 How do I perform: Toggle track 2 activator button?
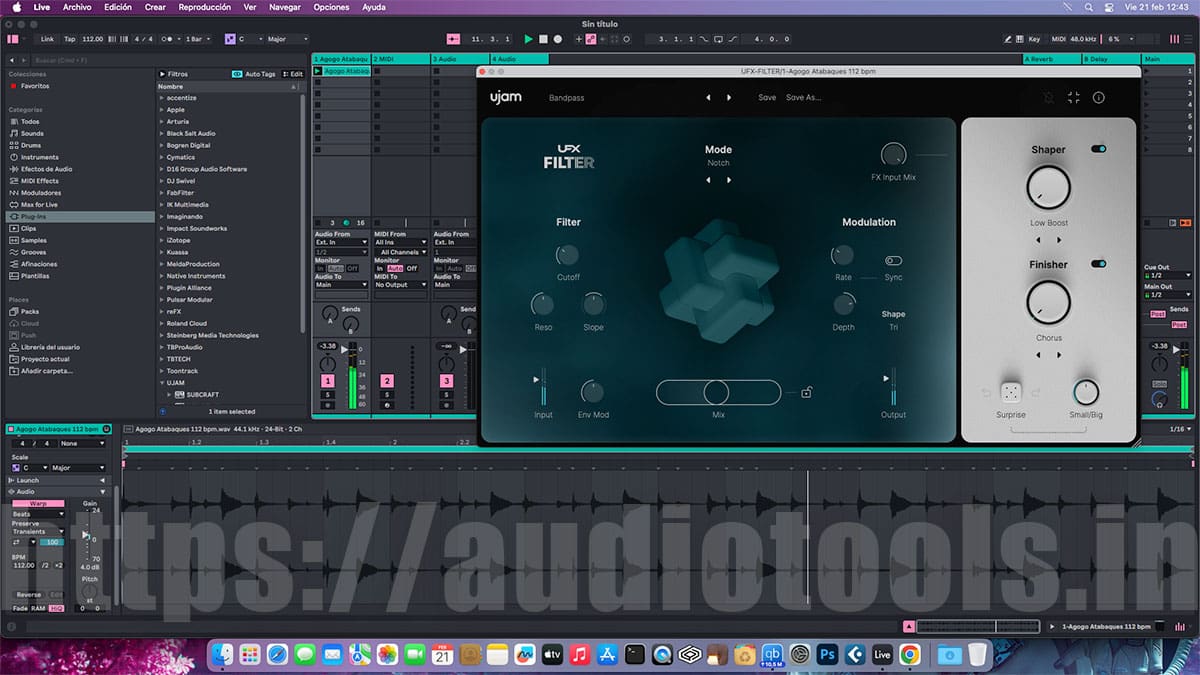point(387,381)
